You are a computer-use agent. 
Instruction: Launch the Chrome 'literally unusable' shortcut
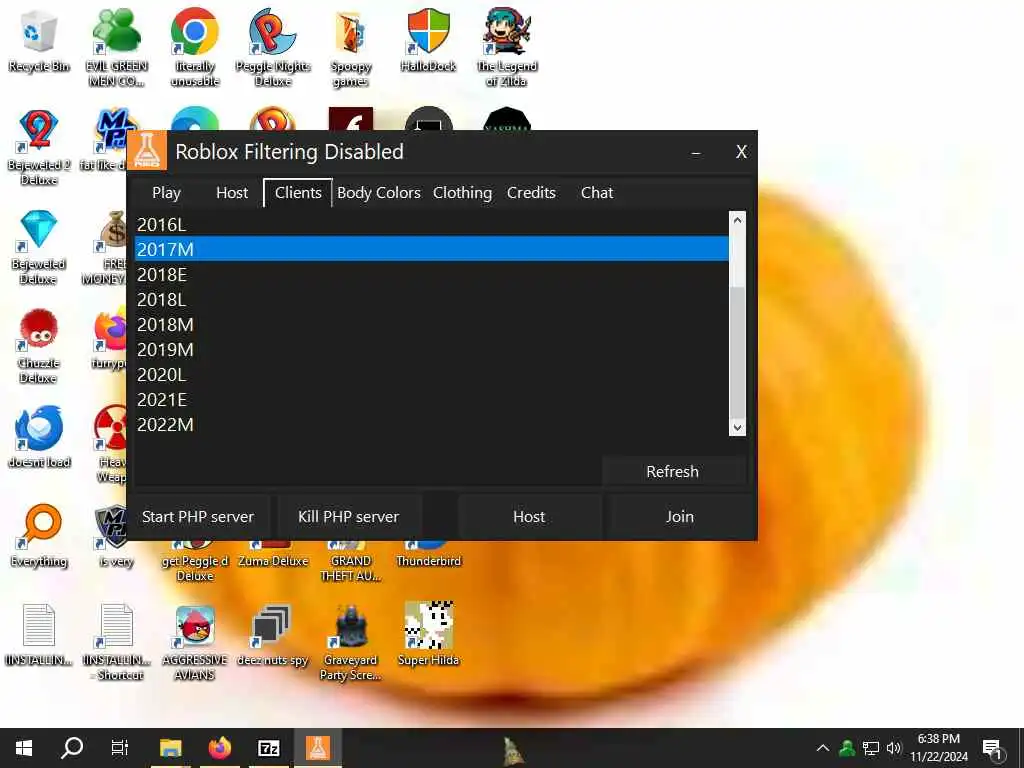pos(195,47)
